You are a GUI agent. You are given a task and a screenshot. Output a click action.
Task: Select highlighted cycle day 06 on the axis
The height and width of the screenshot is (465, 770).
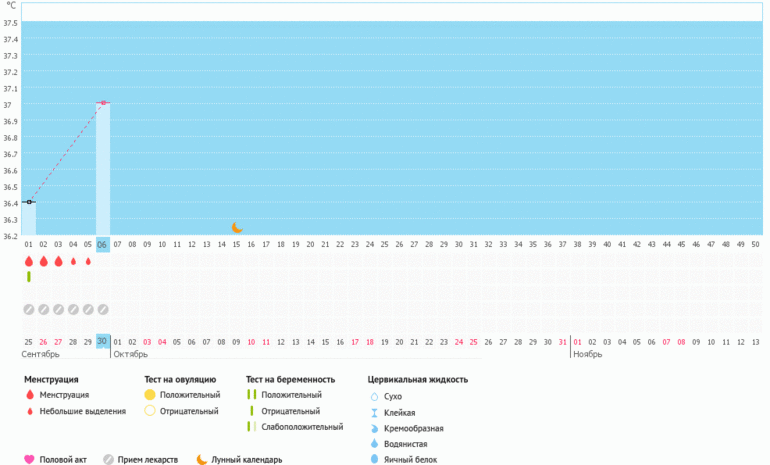(103, 244)
